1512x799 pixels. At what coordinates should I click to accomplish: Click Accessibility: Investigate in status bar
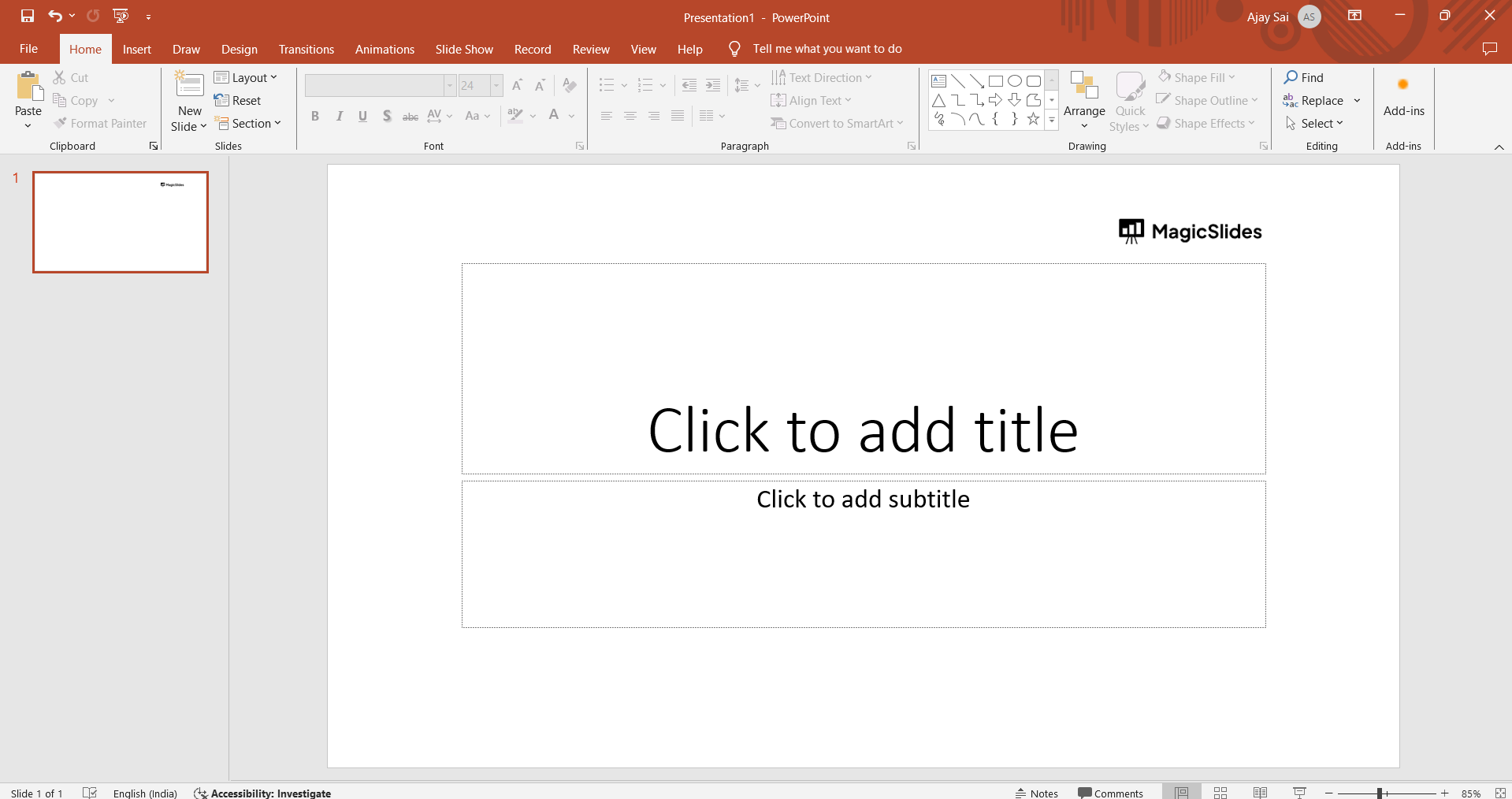263,793
